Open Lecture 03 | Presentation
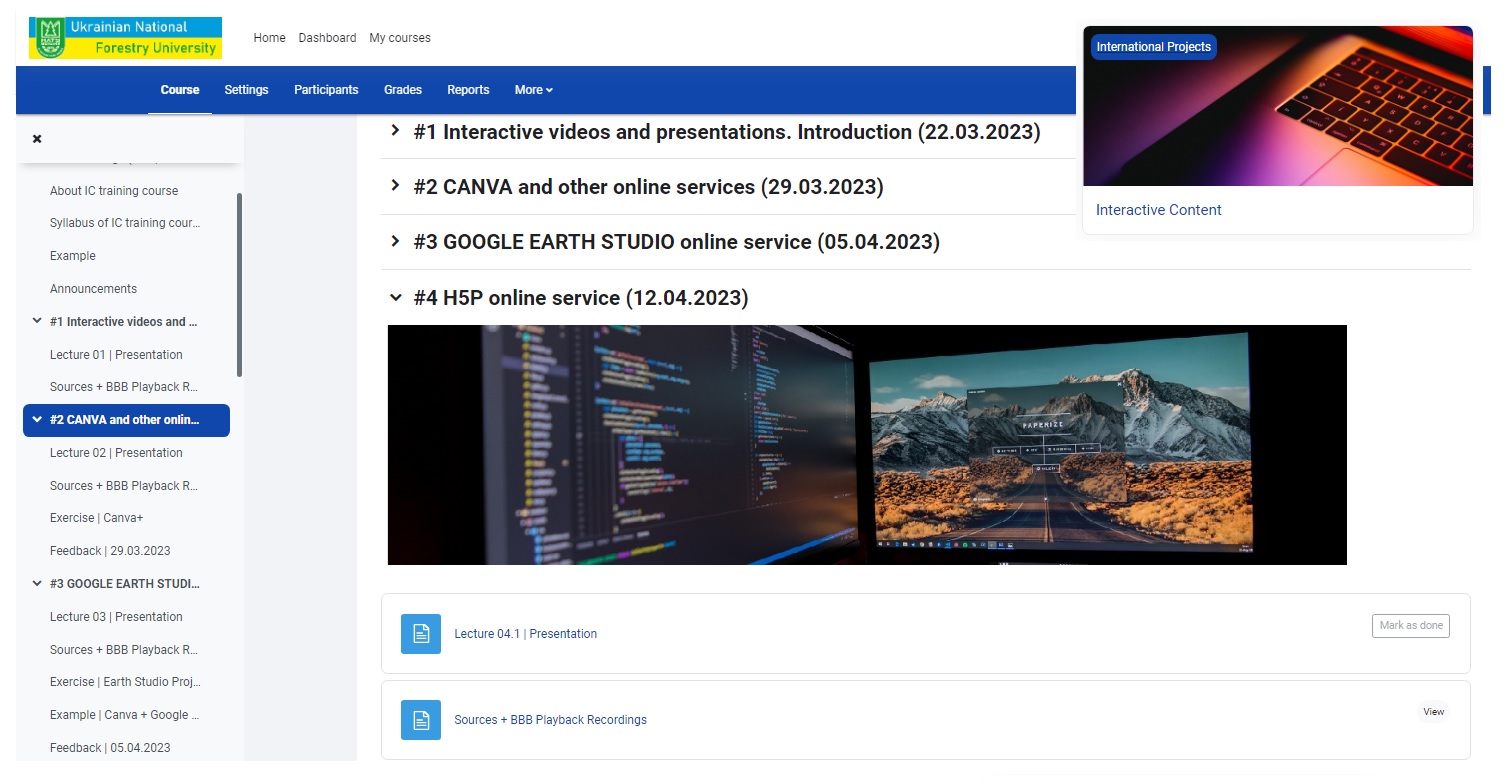Viewport: 1506px width, 784px height. pyautogui.click(x=116, y=617)
